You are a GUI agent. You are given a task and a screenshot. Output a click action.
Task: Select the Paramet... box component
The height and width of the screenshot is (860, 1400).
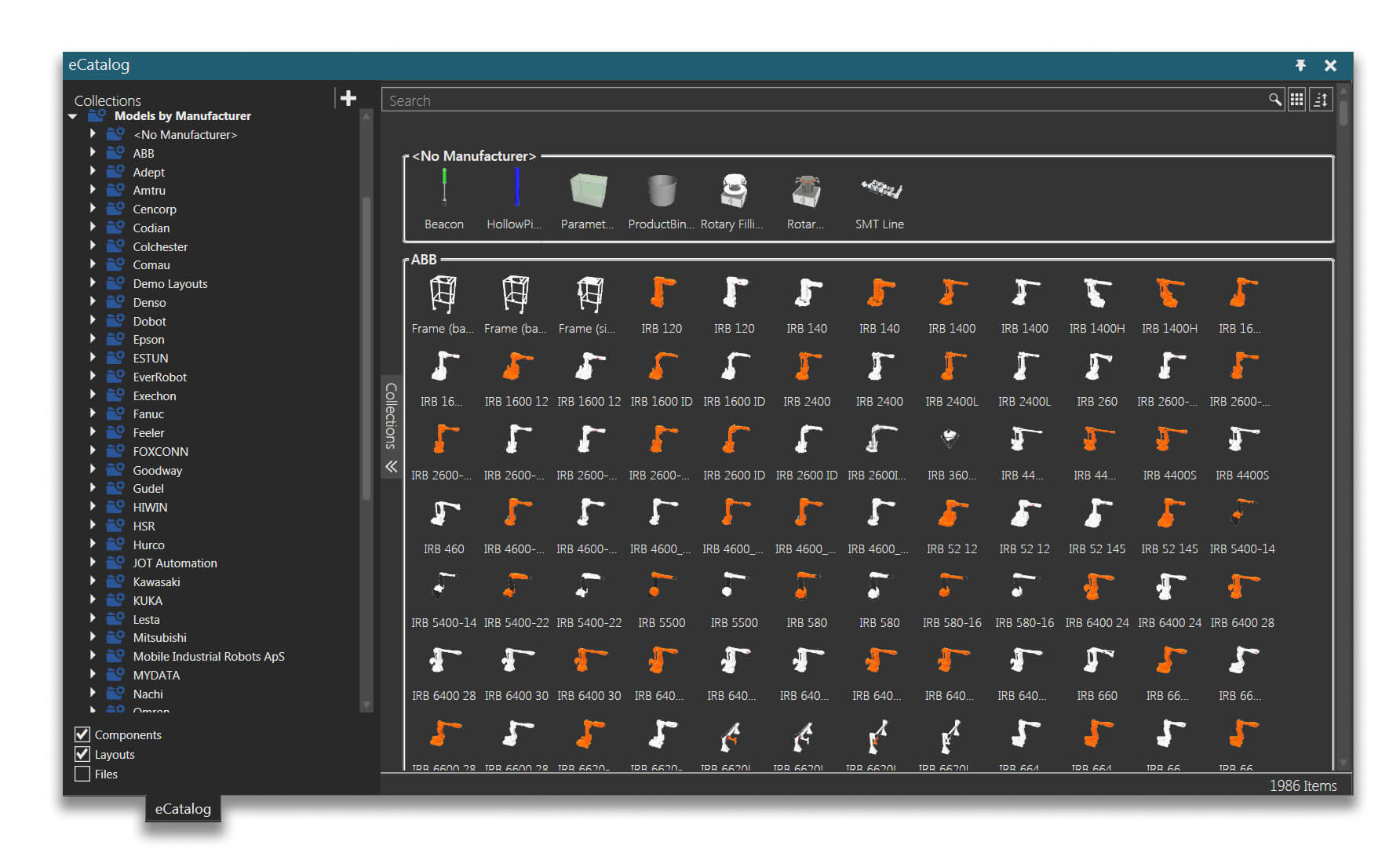tap(588, 201)
